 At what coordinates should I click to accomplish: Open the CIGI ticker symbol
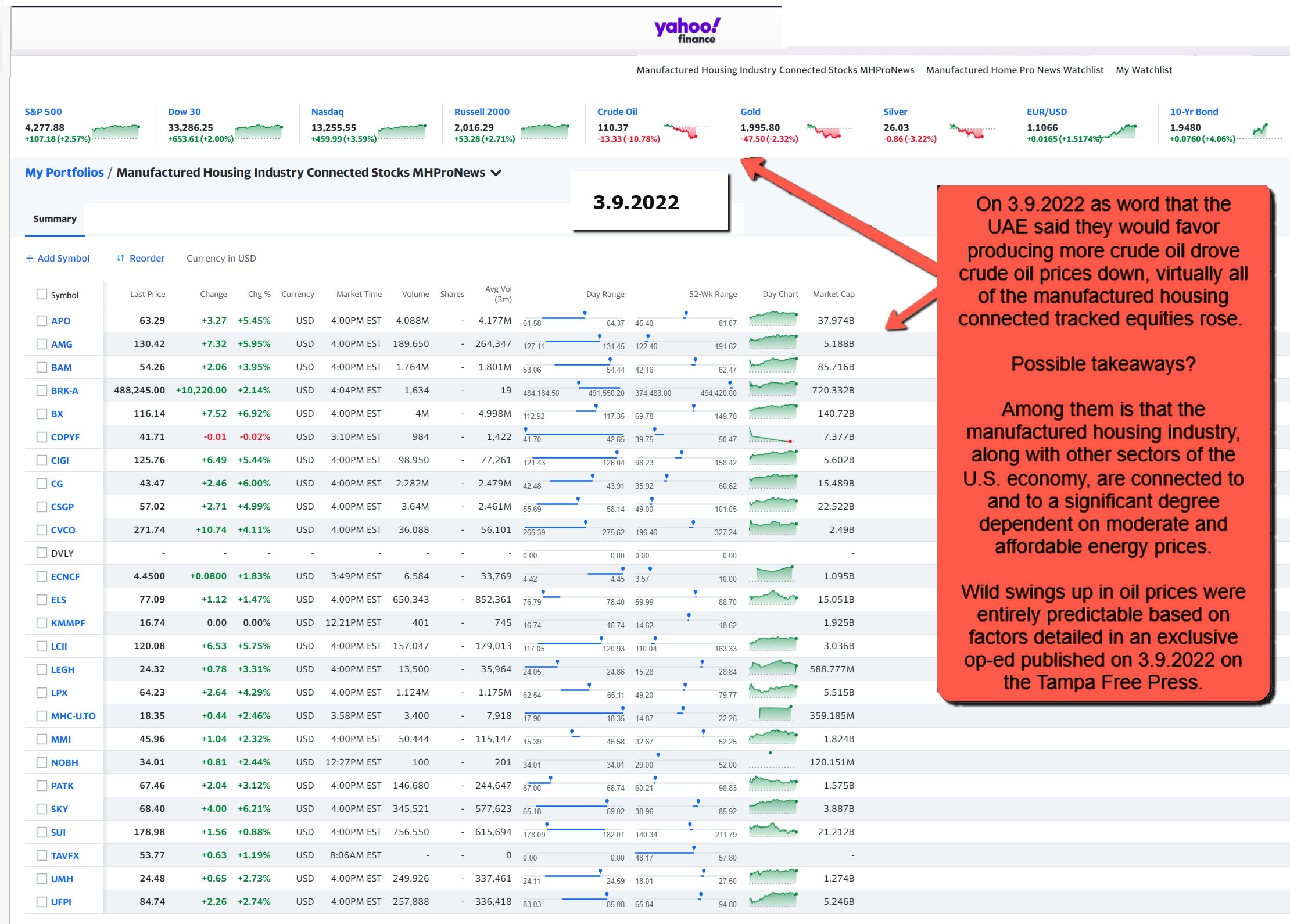pos(60,460)
